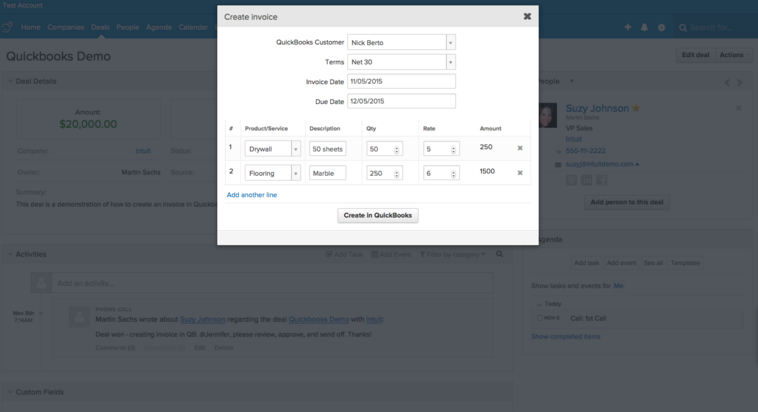This screenshot has height=412, width=758.
Task: Click the Due Date field
Action: (x=401, y=101)
